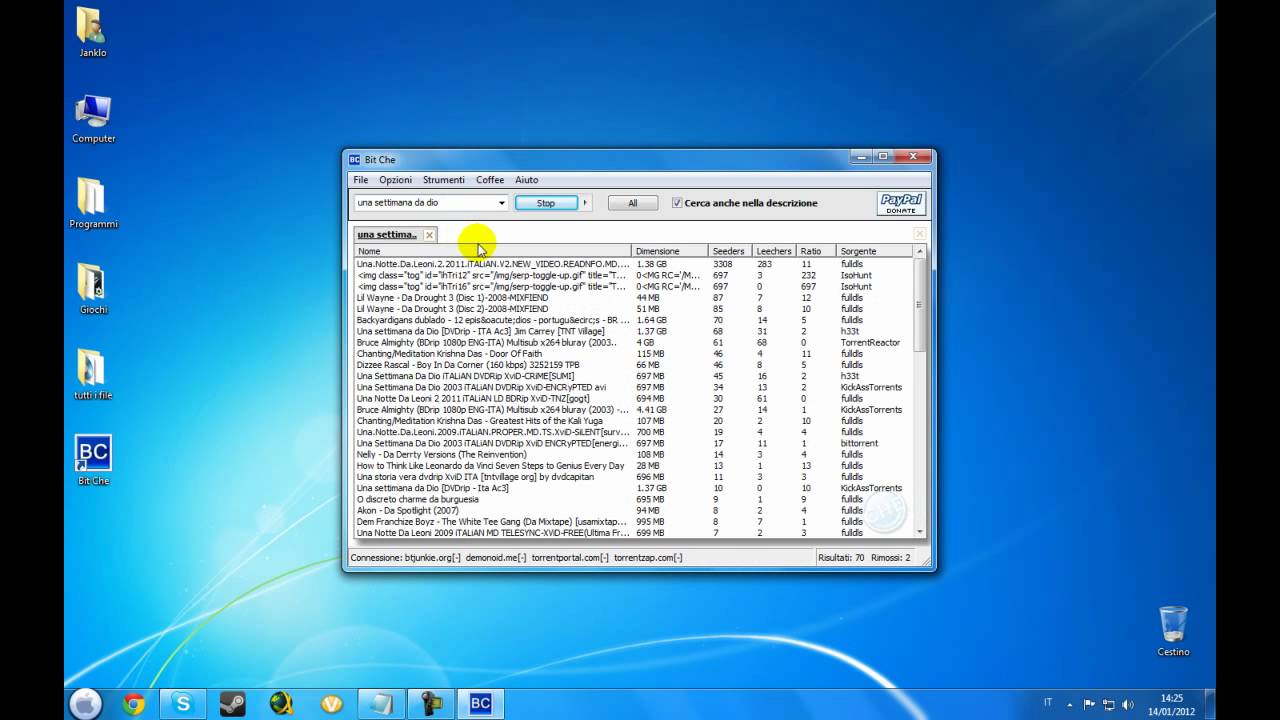Click the network icon in system tray
1280x720 pixels.
[1110, 704]
